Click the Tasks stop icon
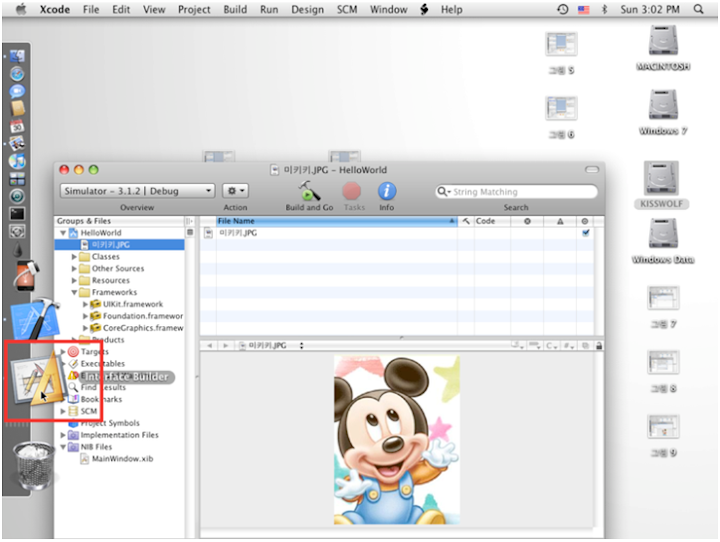Viewport: 720px width, 542px height. 352,190
